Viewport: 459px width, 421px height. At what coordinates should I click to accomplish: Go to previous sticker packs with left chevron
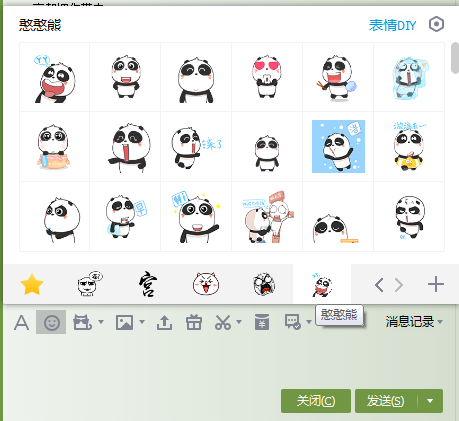[379, 285]
